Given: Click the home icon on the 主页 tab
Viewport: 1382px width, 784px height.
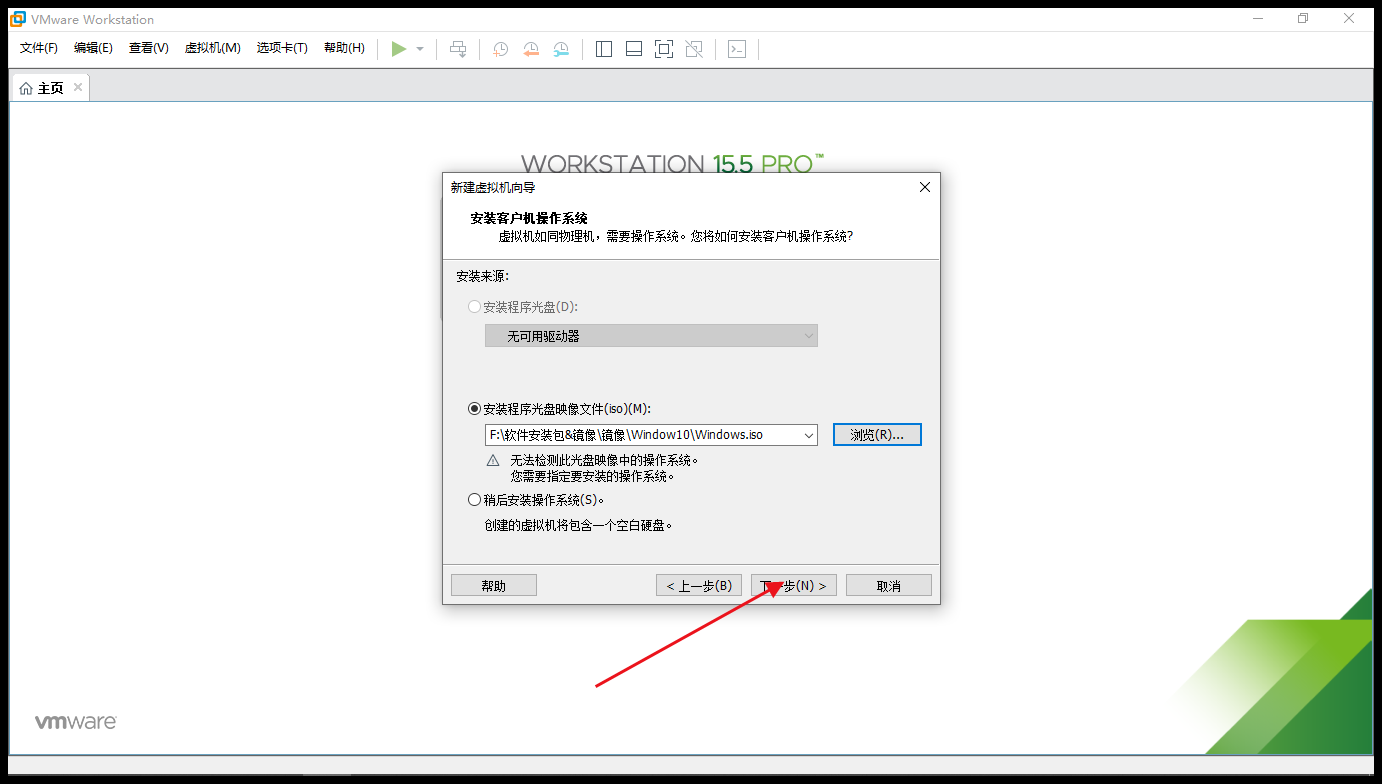Looking at the screenshot, I should pyautogui.click(x=26, y=89).
